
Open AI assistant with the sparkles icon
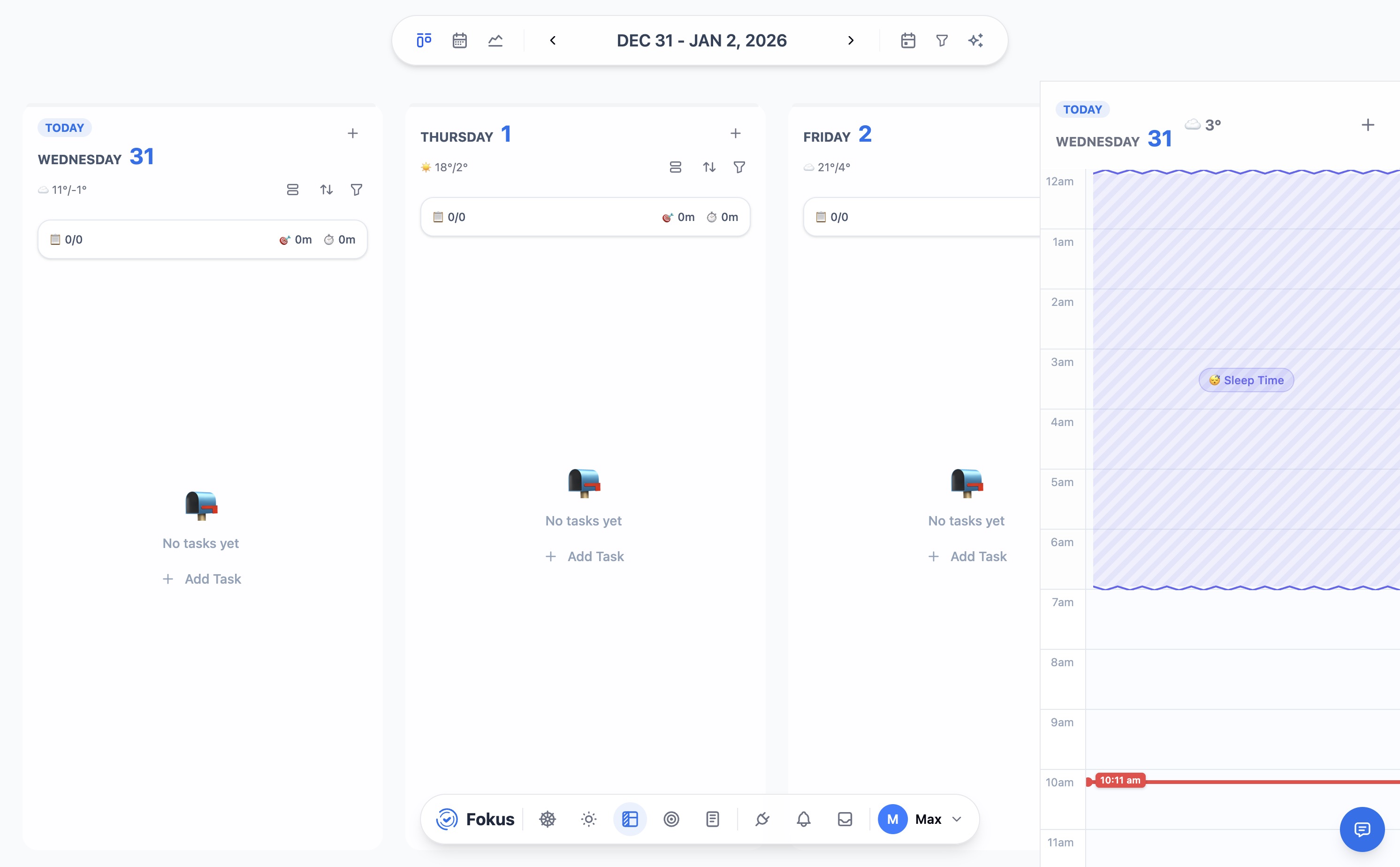pyautogui.click(x=976, y=40)
